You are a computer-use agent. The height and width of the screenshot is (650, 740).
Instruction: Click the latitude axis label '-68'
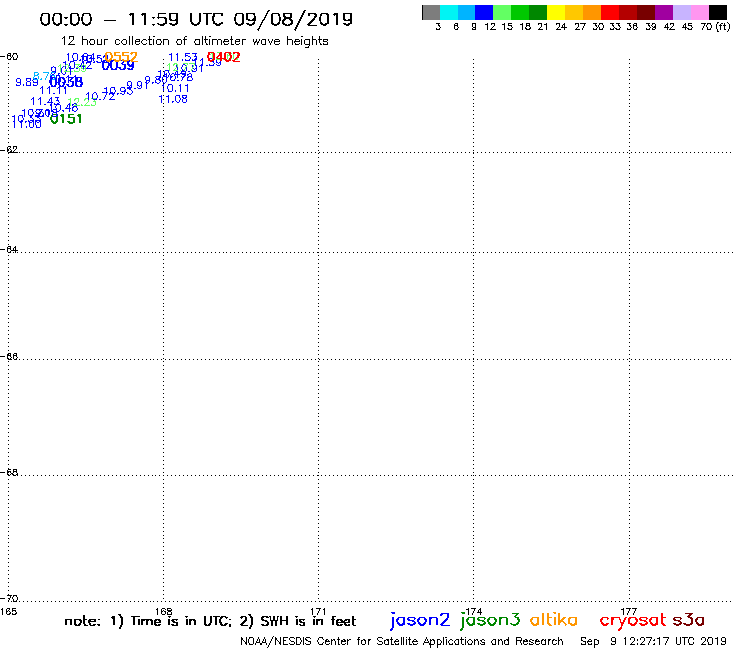[9, 472]
